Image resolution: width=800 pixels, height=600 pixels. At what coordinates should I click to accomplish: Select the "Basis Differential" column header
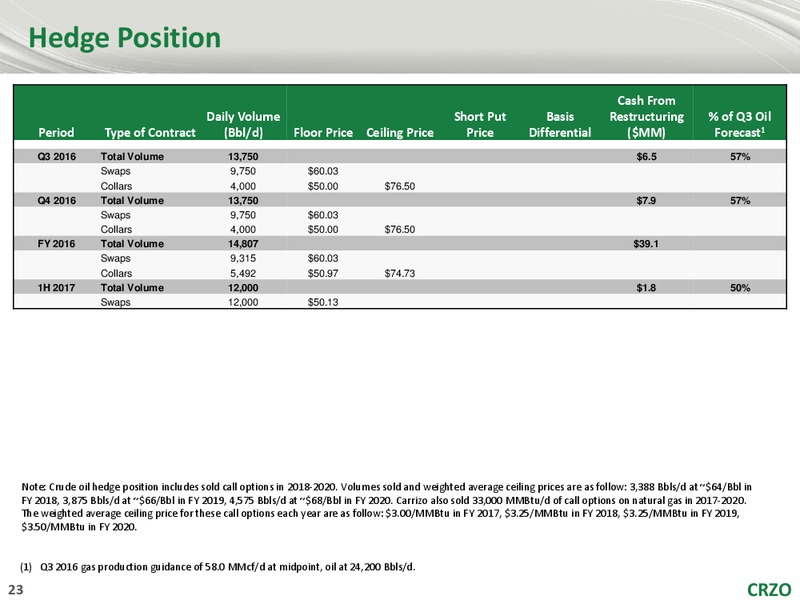point(560,124)
